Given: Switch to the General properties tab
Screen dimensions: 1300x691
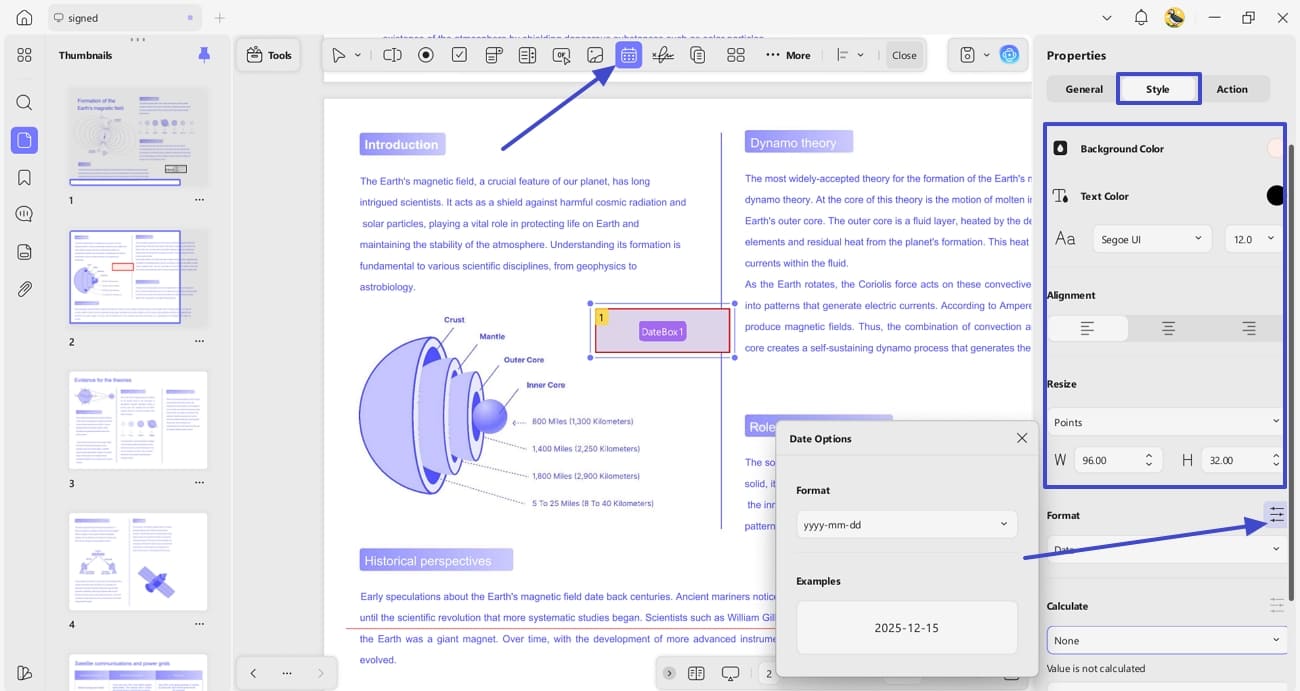Looking at the screenshot, I should coord(1084,89).
